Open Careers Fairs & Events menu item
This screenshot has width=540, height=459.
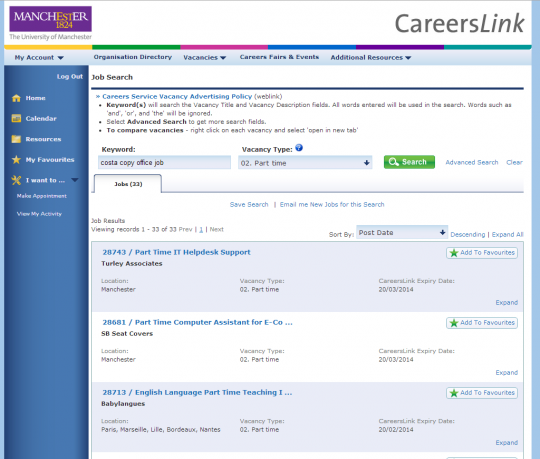point(279,57)
